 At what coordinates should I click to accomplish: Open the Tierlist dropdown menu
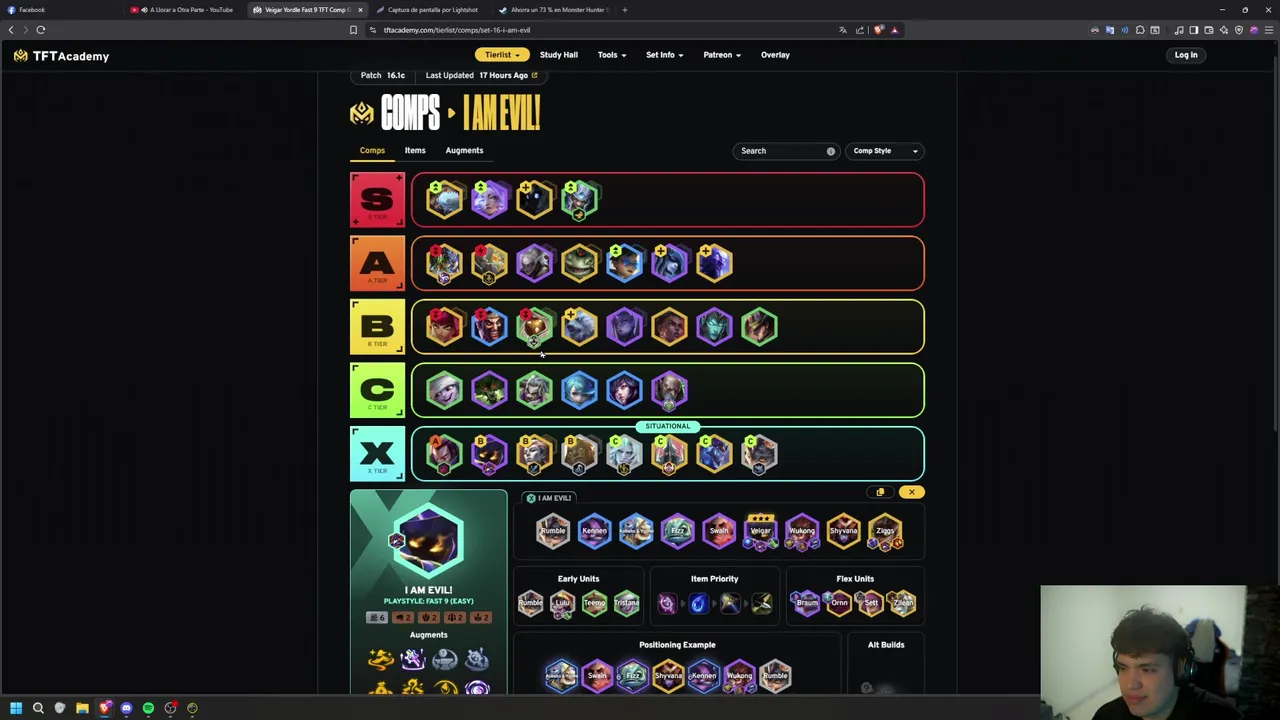coord(501,55)
